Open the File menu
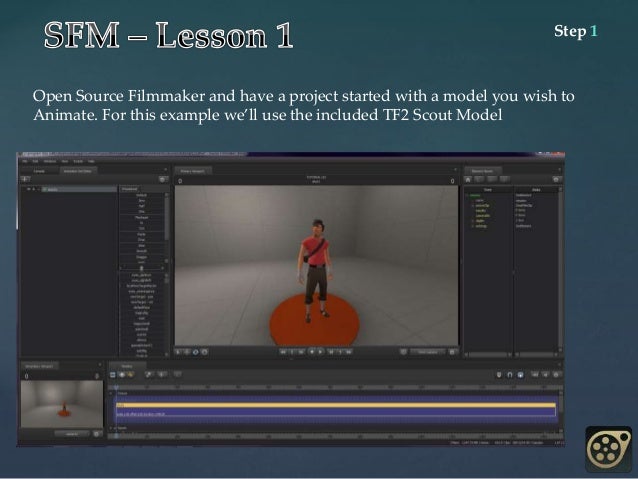 (x=25, y=162)
